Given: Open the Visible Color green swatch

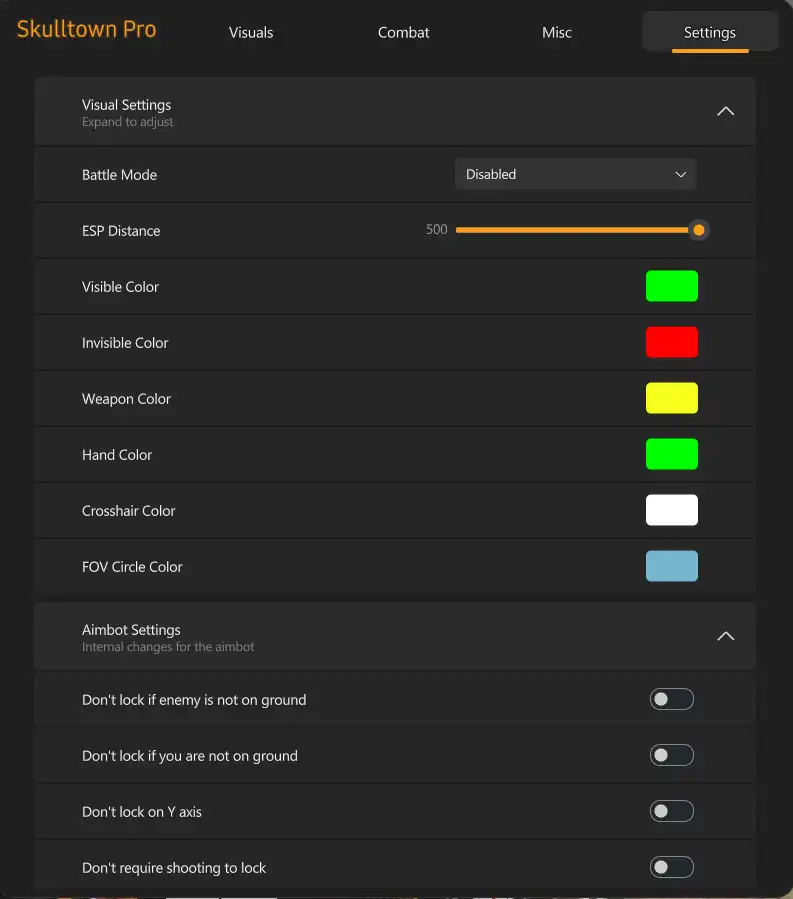Looking at the screenshot, I should (x=672, y=286).
